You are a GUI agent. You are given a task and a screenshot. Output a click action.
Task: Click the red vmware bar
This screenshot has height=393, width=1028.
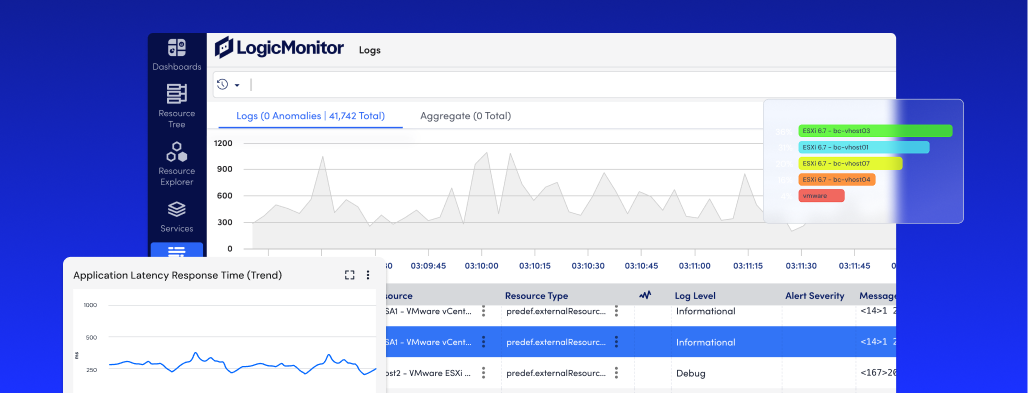point(821,196)
